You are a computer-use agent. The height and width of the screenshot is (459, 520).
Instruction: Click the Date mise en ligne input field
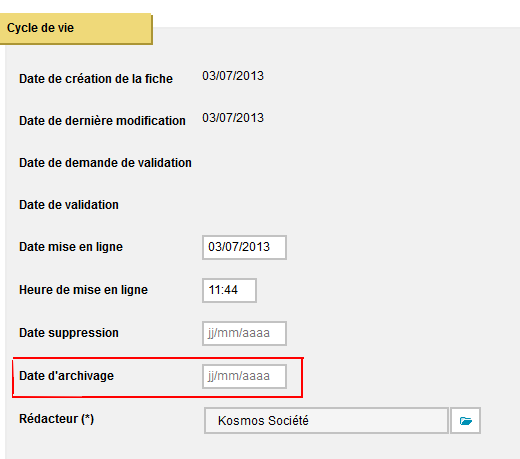[244, 247]
